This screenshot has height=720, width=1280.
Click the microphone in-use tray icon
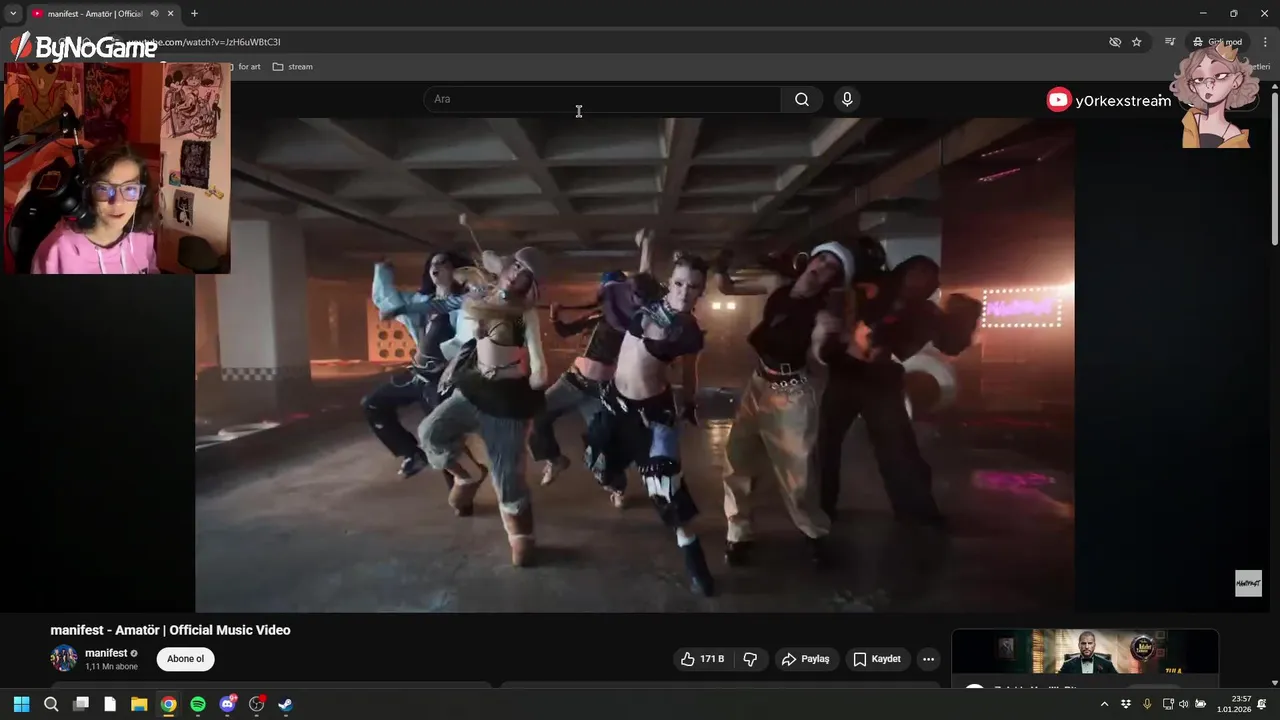coord(1147,704)
